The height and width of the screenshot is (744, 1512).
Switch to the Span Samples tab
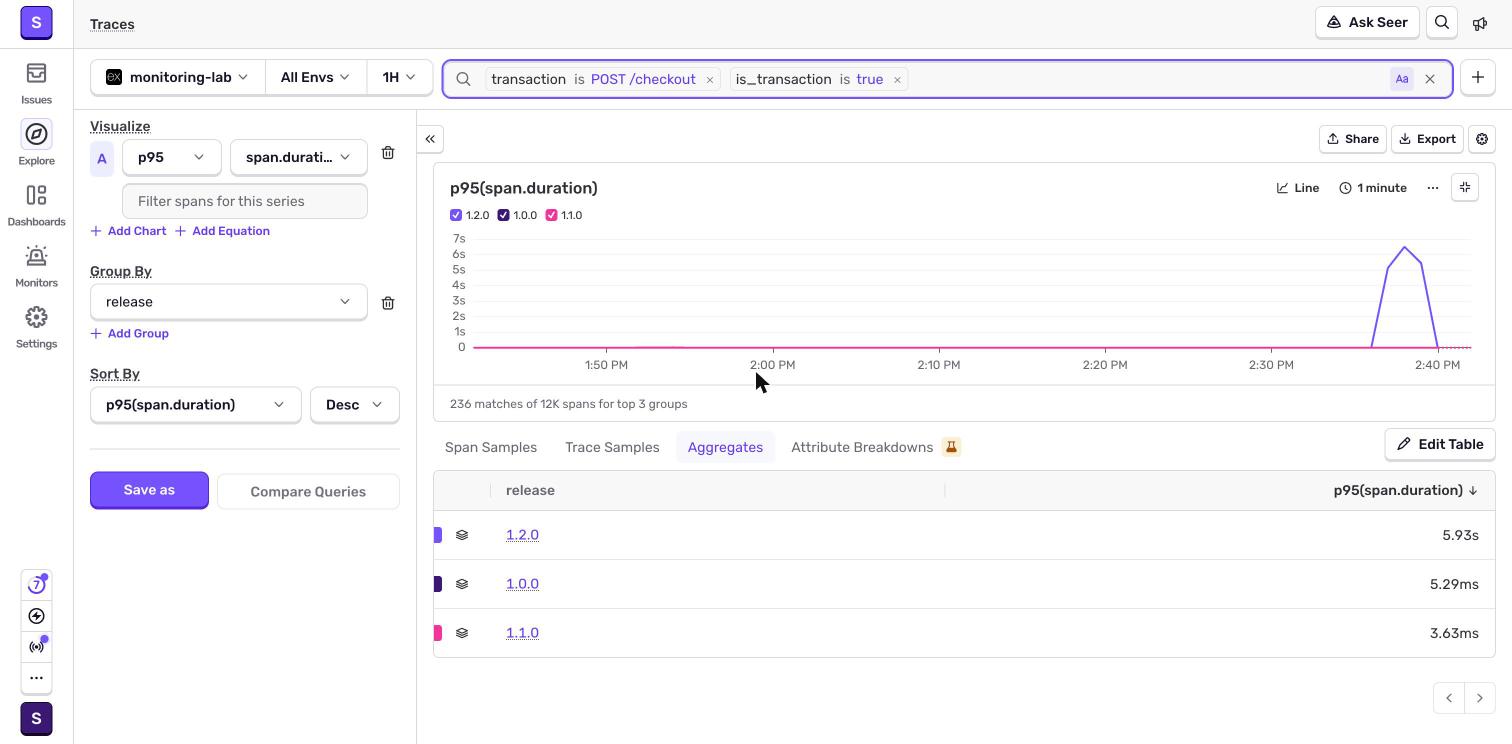click(x=491, y=447)
